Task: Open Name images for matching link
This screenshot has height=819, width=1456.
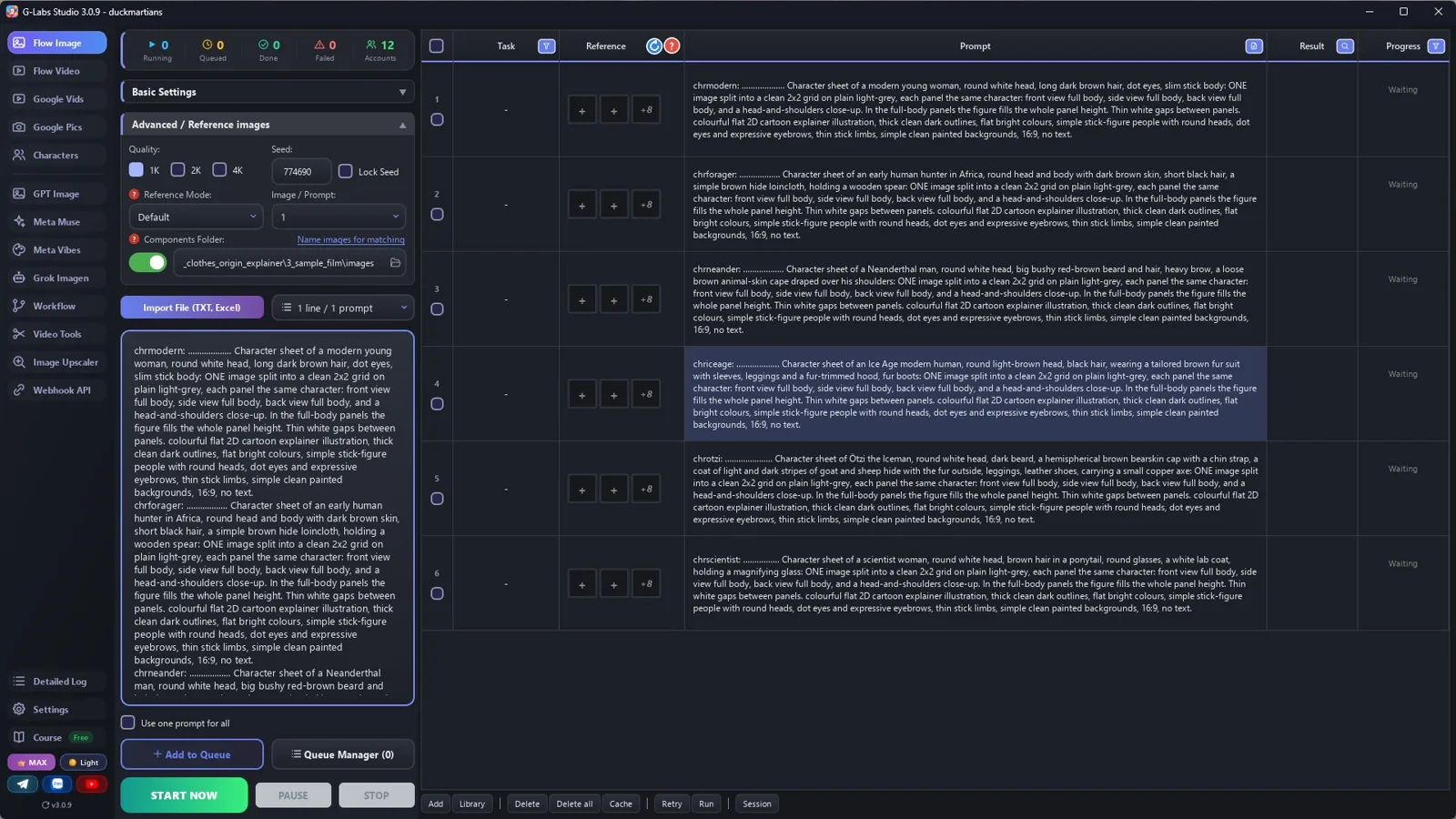Action: click(350, 240)
